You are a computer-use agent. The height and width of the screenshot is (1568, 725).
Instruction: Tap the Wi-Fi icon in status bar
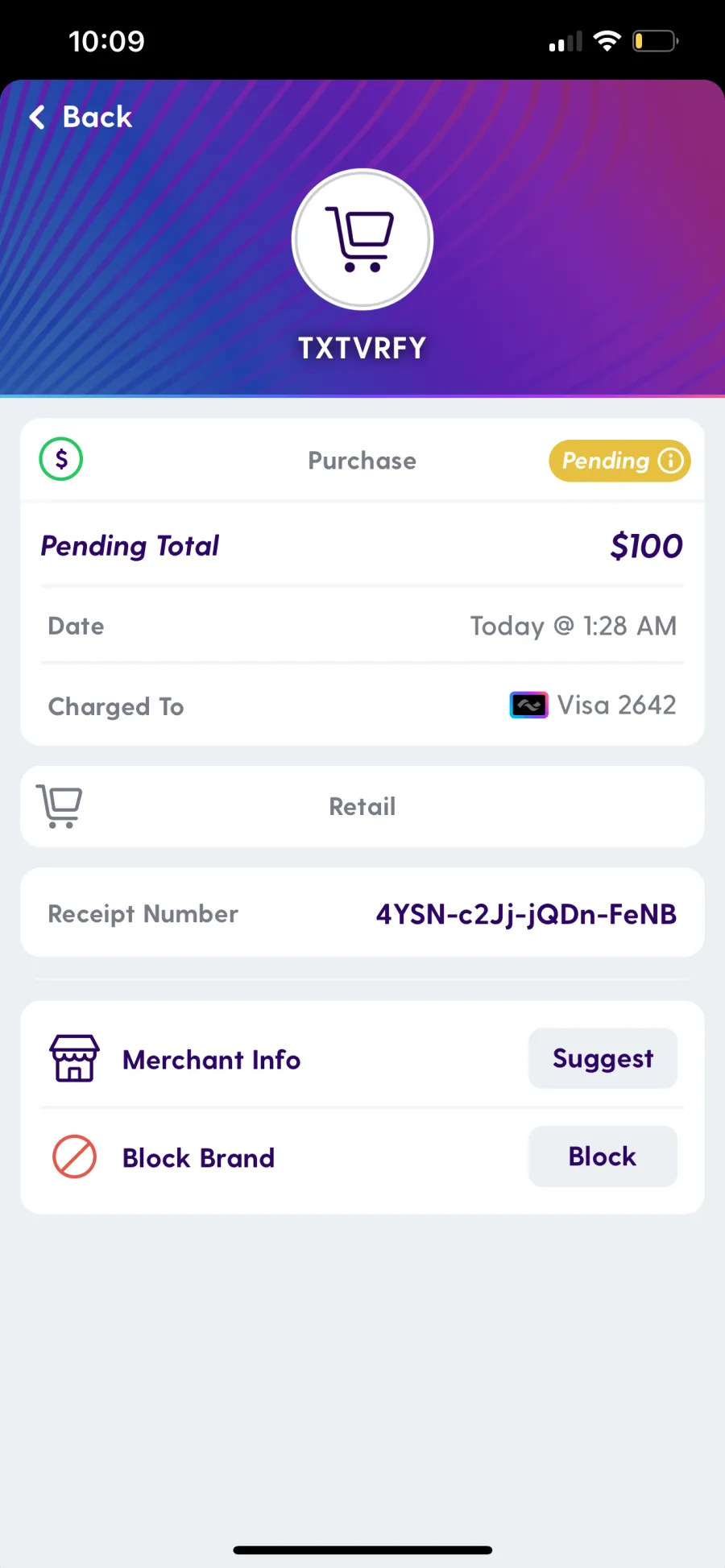click(x=607, y=41)
